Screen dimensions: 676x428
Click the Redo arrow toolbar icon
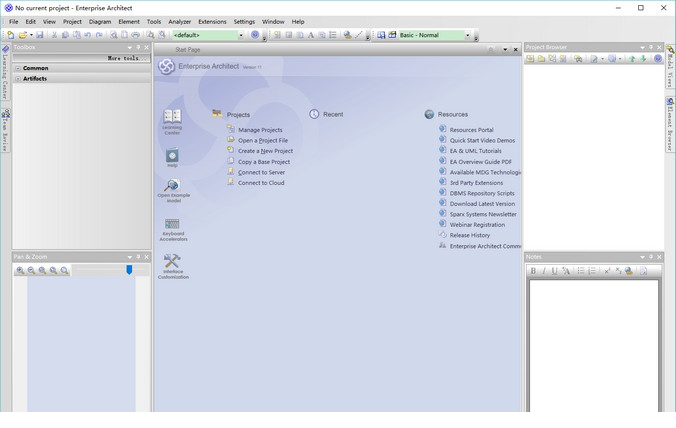(x=99, y=35)
